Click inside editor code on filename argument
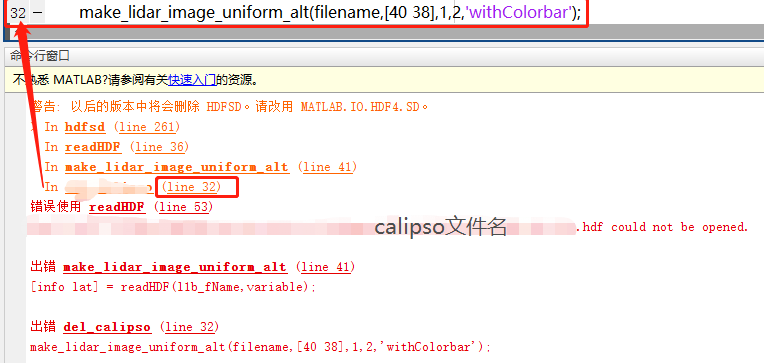The height and width of the screenshot is (363, 764). (347, 13)
